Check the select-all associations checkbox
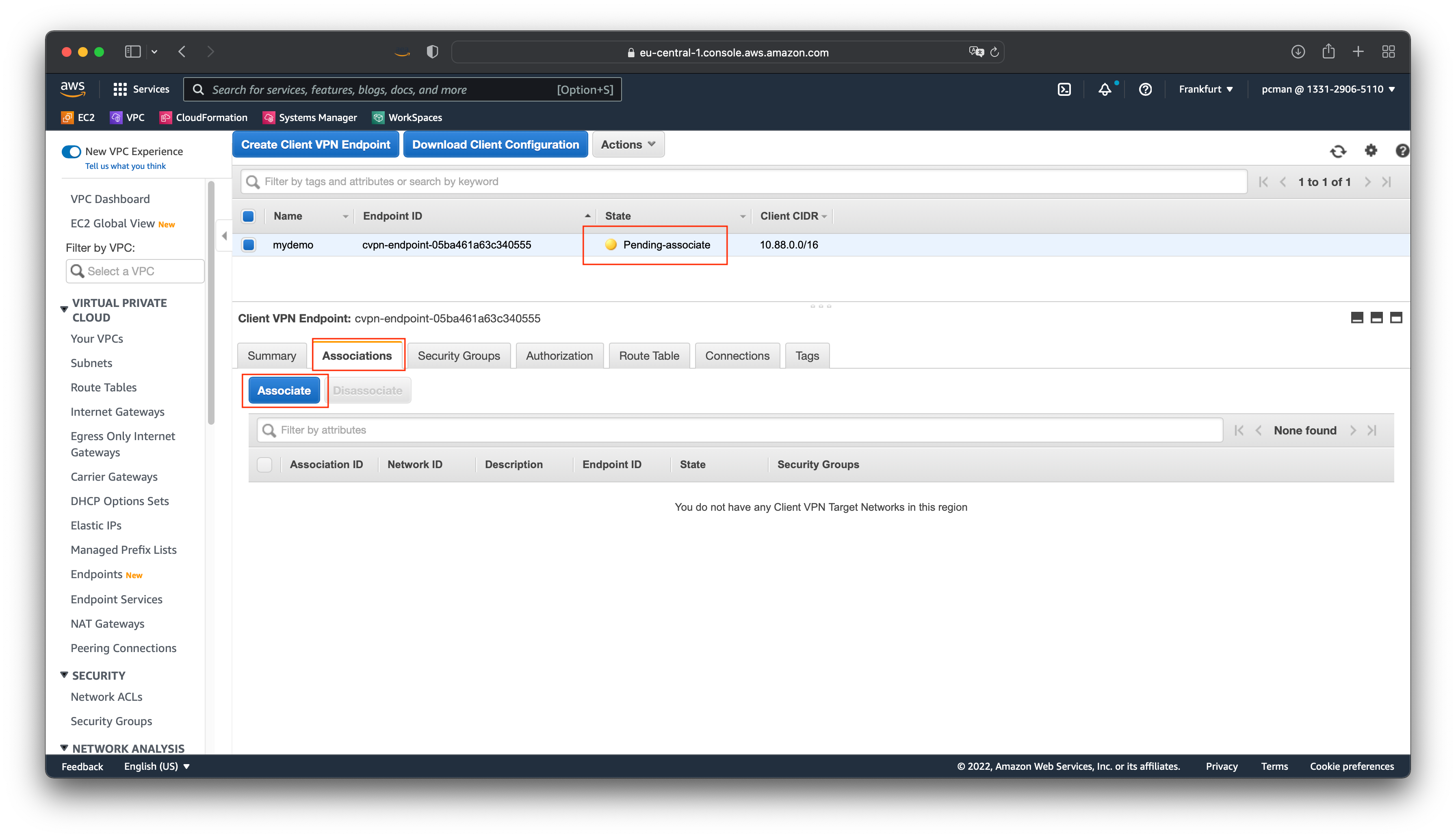The width and height of the screenshot is (1456, 838). [x=264, y=464]
